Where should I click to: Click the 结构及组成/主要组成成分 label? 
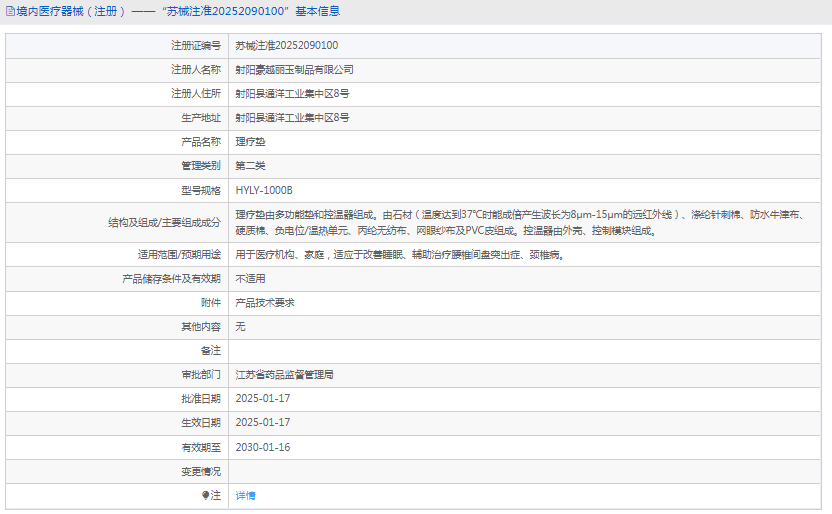click(x=164, y=222)
